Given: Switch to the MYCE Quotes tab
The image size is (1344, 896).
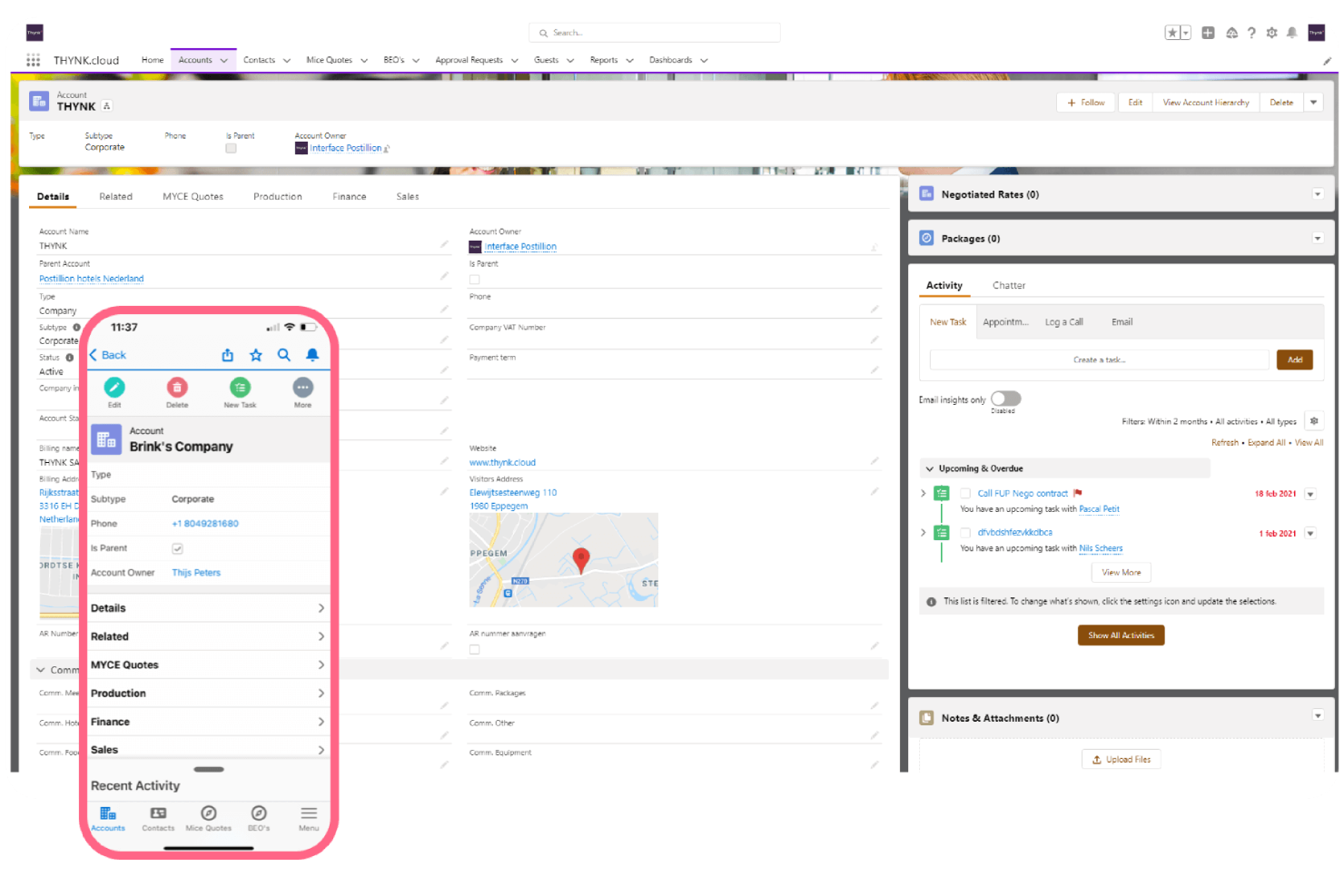Looking at the screenshot, I should 193,196.
